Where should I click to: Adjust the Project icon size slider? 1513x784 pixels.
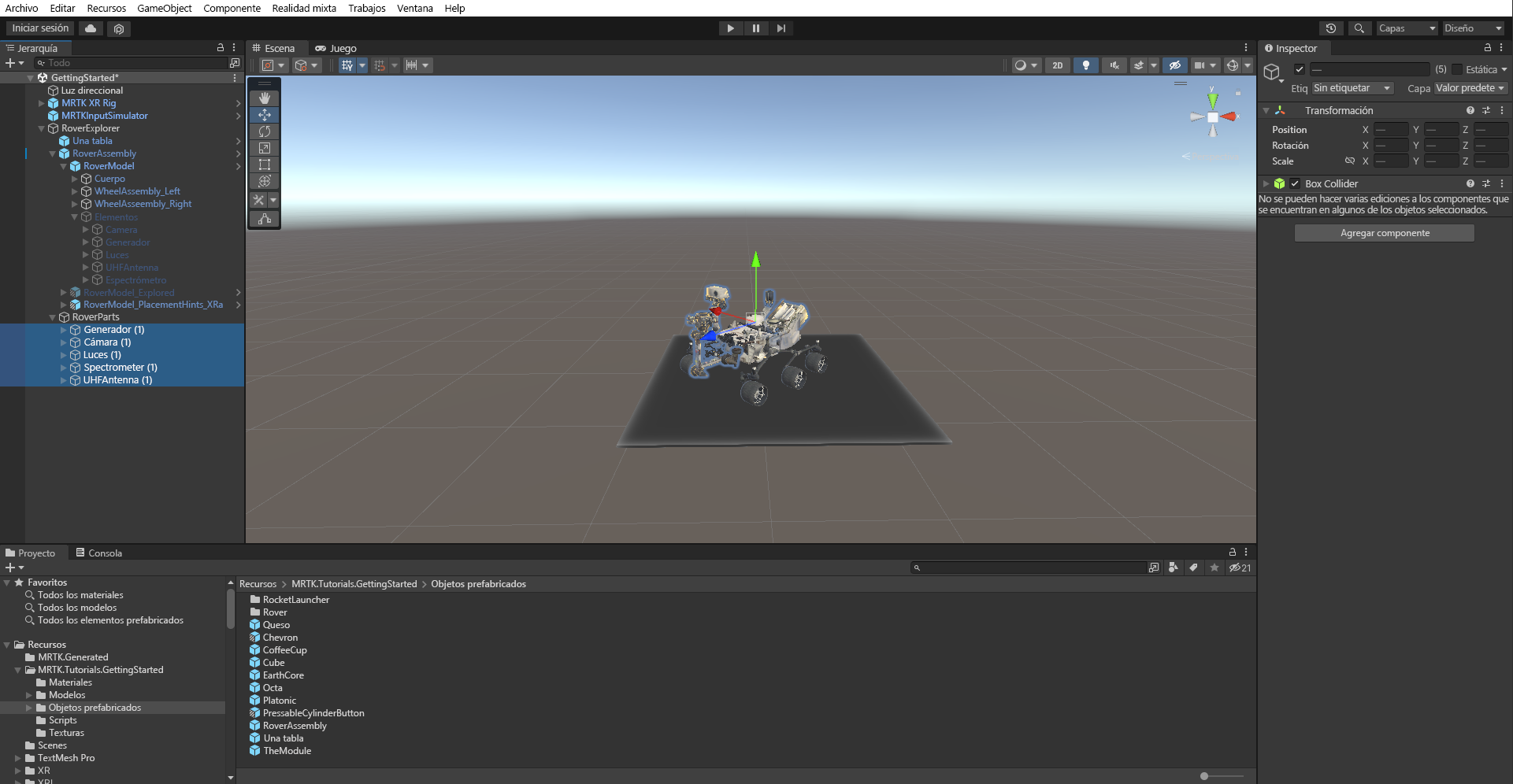click(x=1221, y=776)
